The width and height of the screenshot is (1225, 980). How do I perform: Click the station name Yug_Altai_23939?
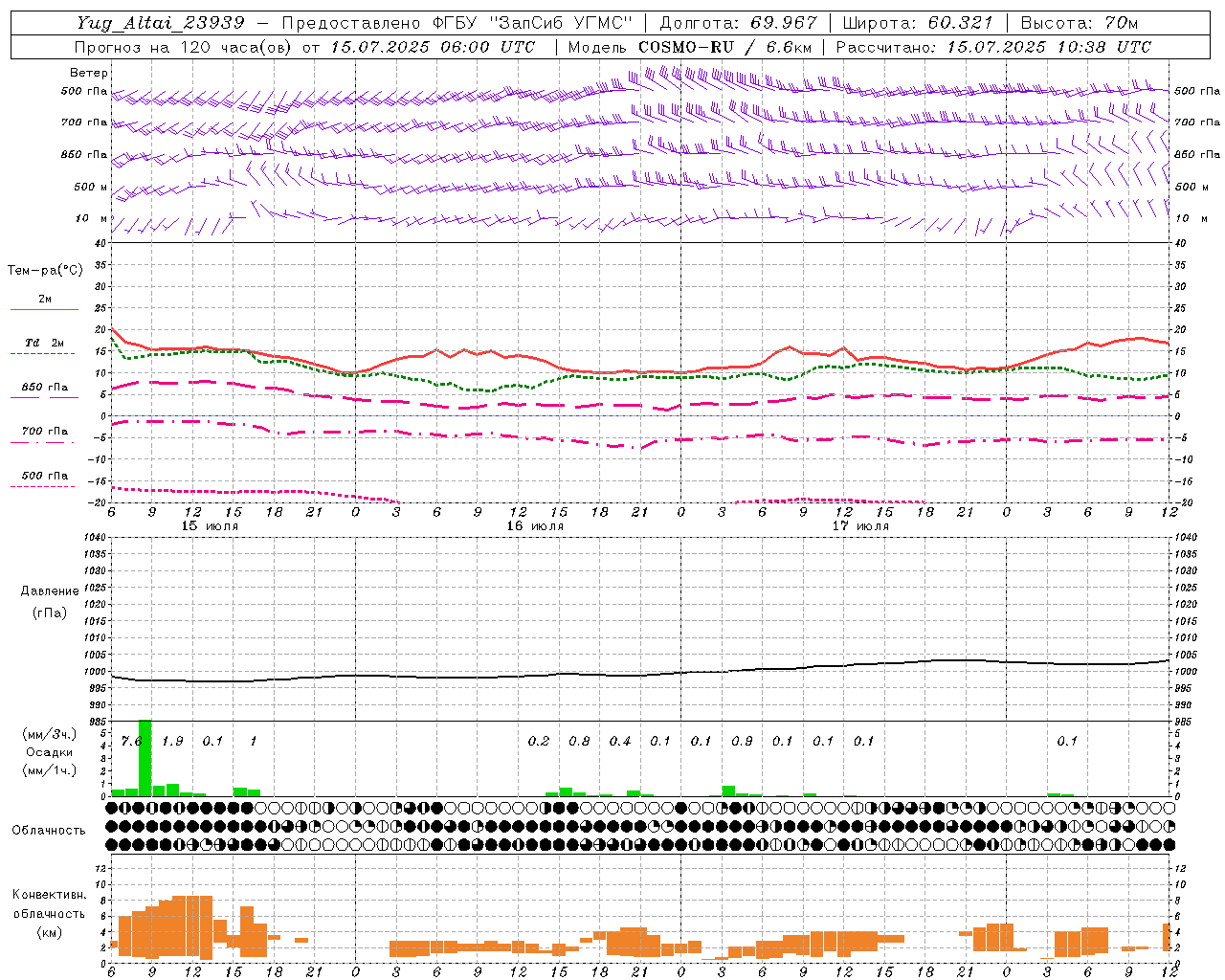click(161, 23)
